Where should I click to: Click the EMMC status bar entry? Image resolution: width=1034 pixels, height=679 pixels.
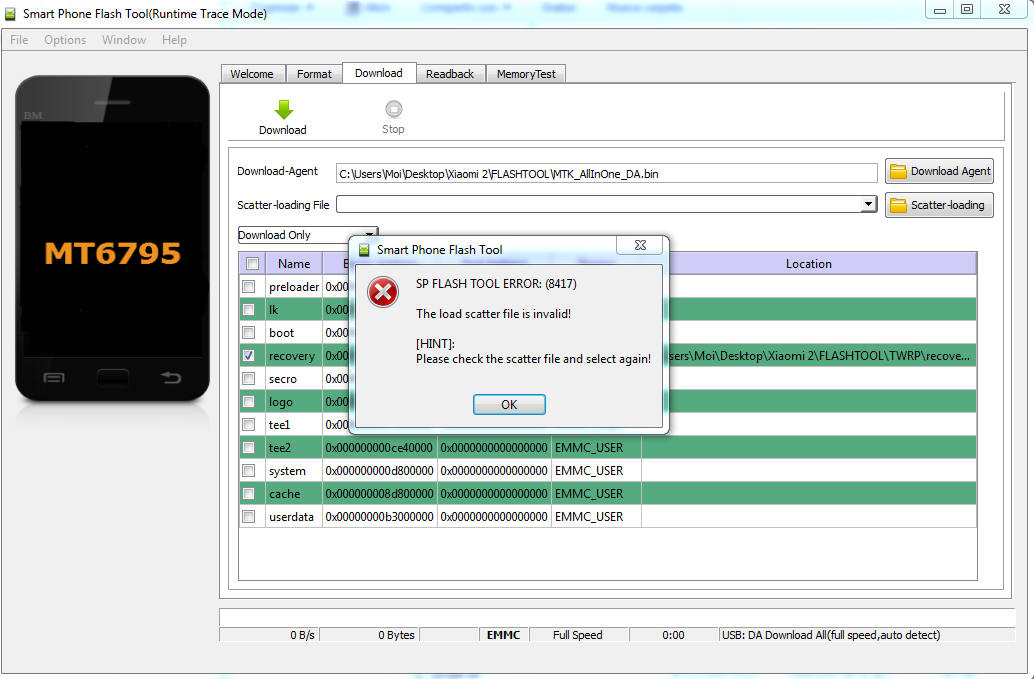point(503,635)
